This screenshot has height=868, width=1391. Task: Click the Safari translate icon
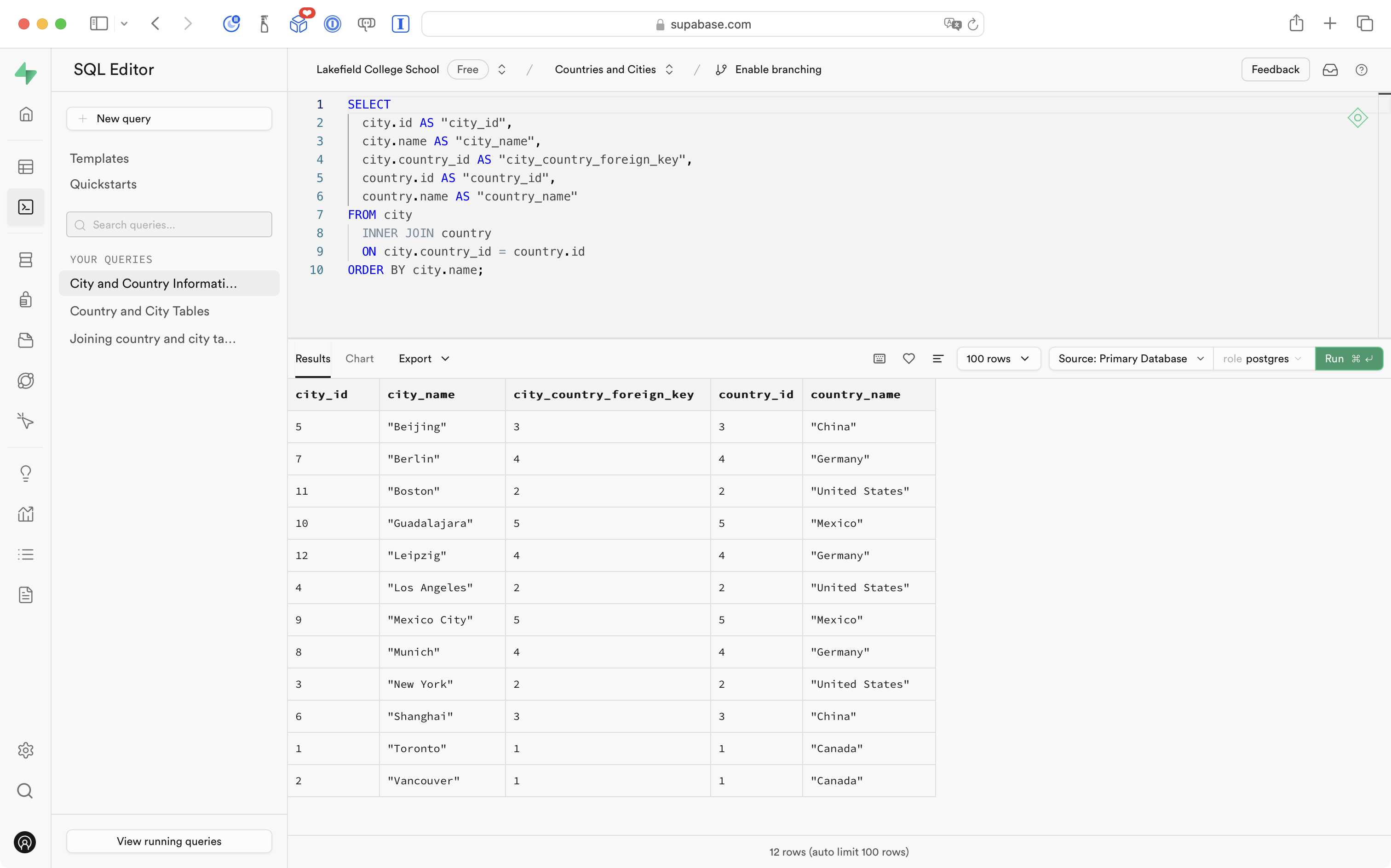[952, 24]
